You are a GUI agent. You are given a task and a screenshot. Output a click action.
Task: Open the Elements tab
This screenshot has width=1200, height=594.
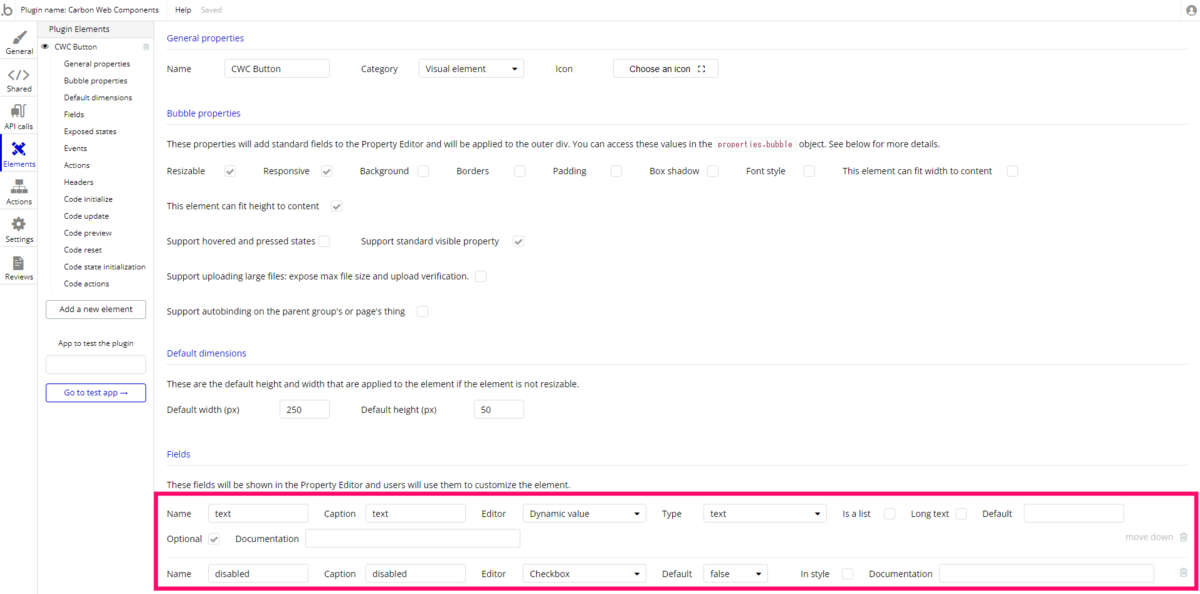pyautogui.click(x=19, y=155)
